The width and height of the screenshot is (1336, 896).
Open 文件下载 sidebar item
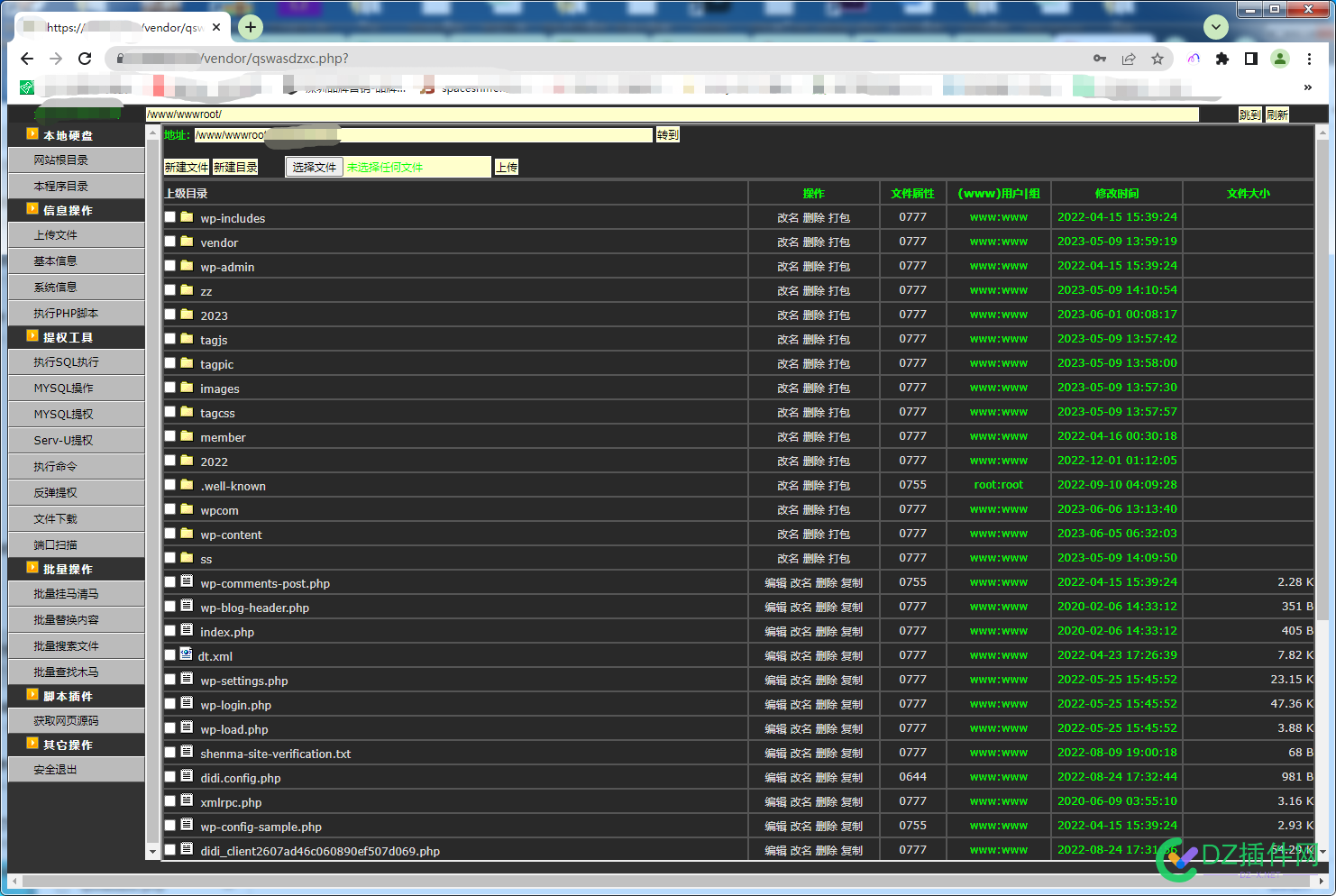(x=77, y=519)
